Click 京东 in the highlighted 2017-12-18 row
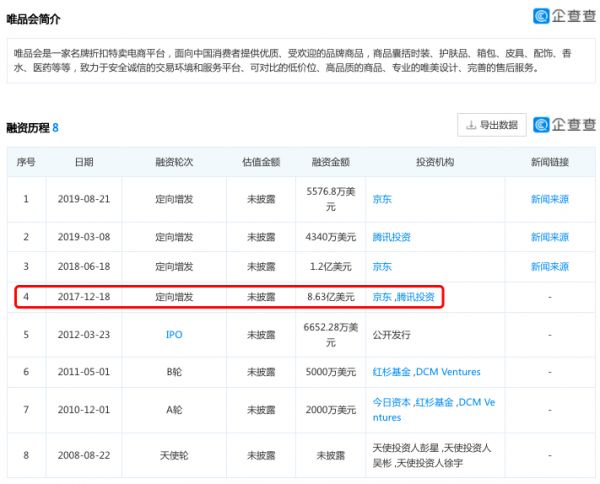The width and height of the screenshot is (600, 484). (382, 297)
